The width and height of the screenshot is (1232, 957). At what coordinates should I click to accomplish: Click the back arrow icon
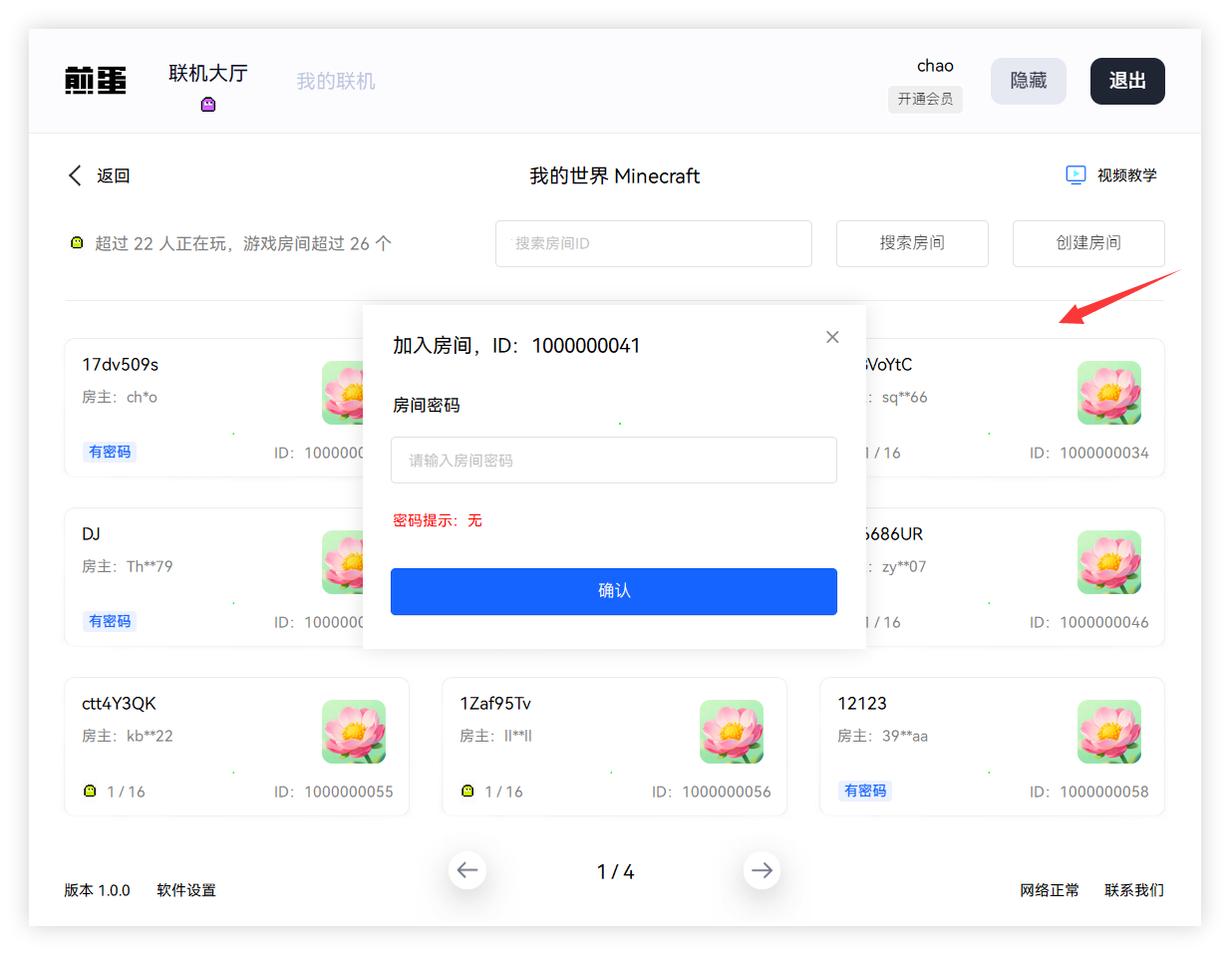point(75,175)
